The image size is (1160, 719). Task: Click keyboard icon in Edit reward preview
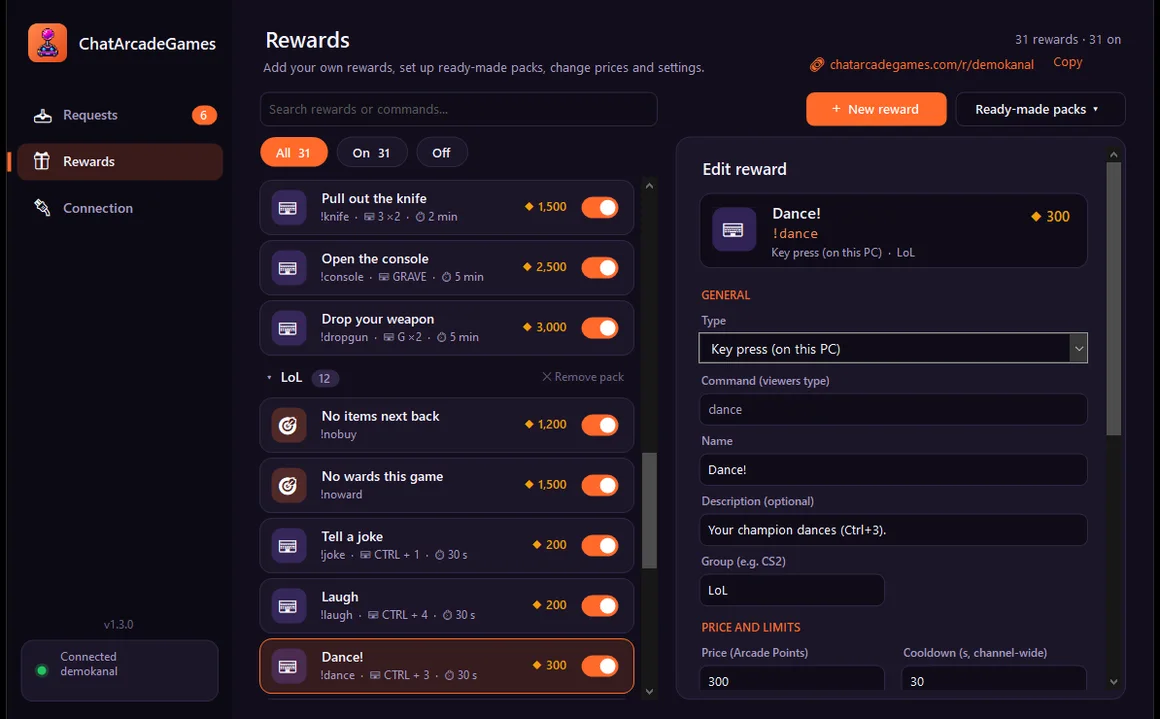coord(733,230)
